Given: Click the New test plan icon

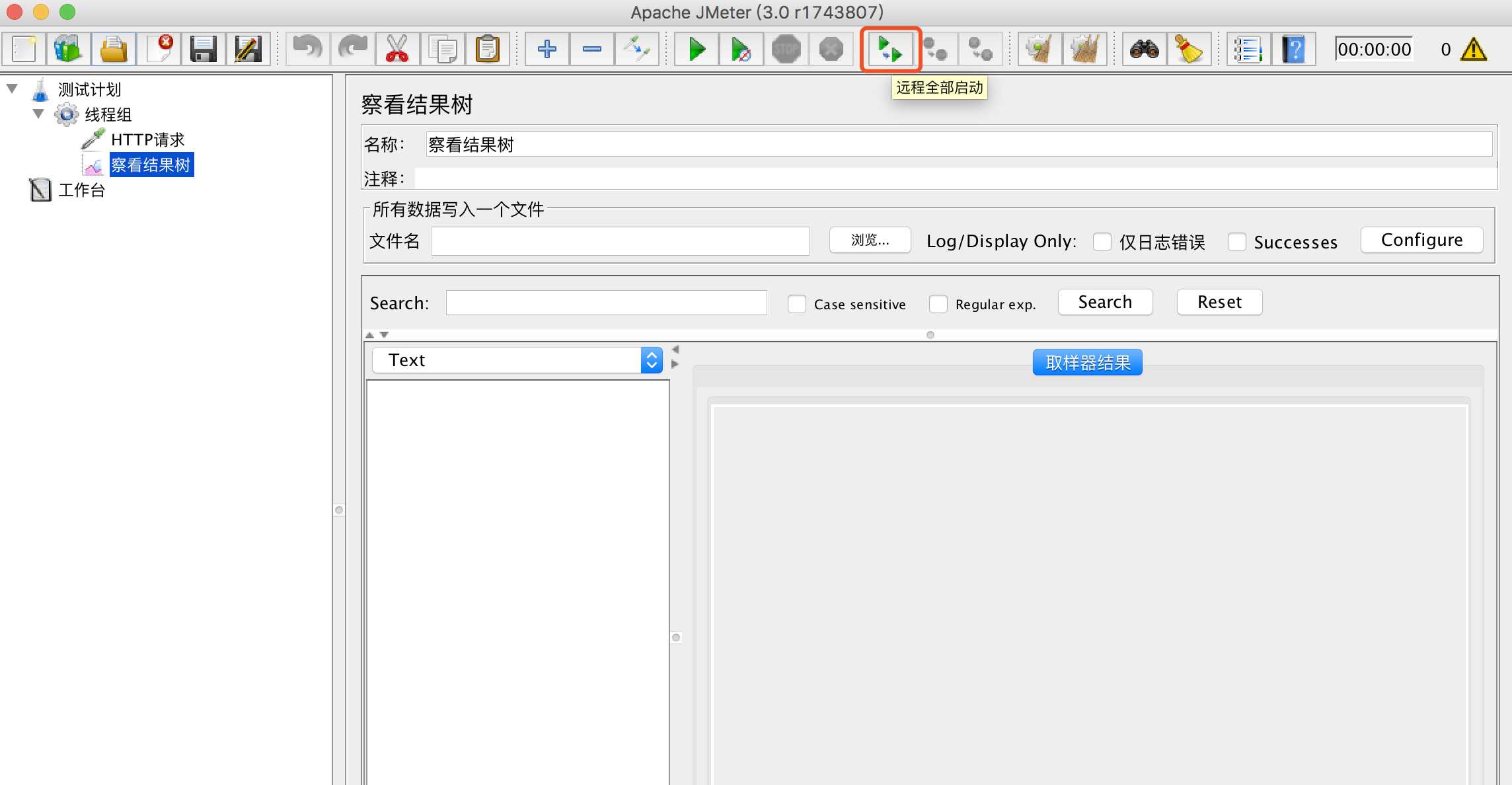Looking at the screenshot, I should (24, 49).
